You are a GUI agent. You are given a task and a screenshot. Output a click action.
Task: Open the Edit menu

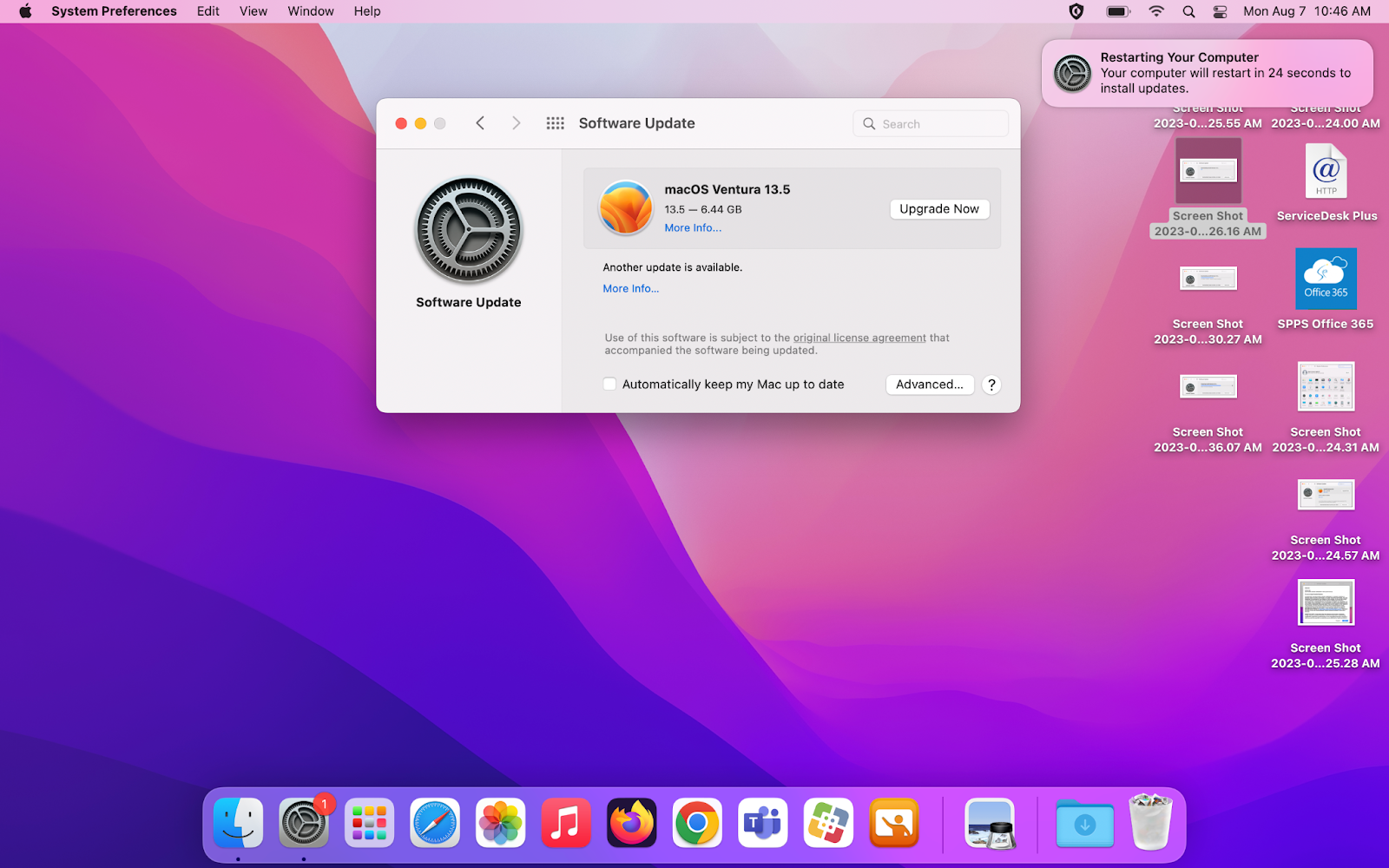click(208, 11)
